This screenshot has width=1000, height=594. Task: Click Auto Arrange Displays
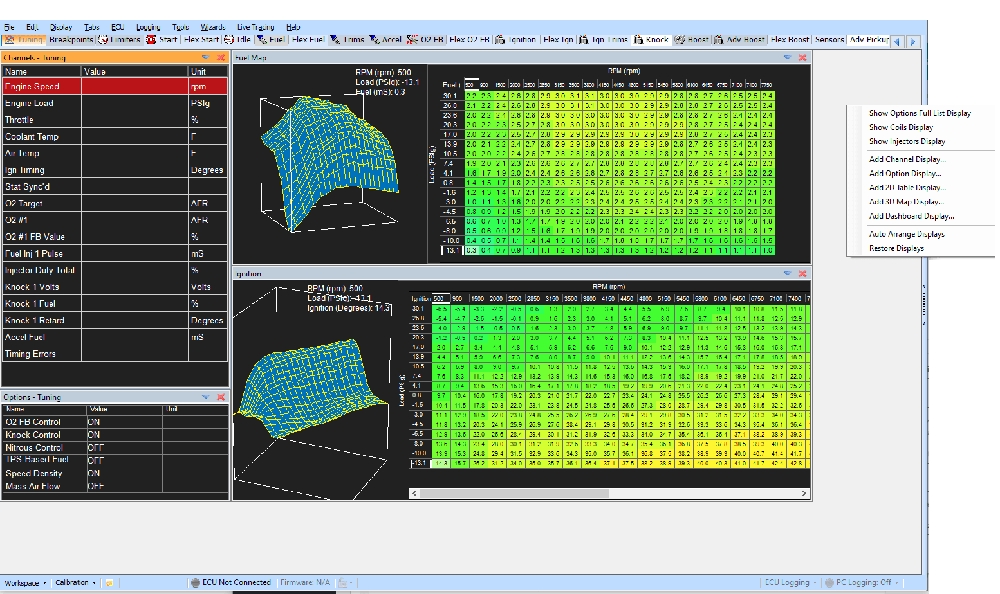[x=906, y=234]
